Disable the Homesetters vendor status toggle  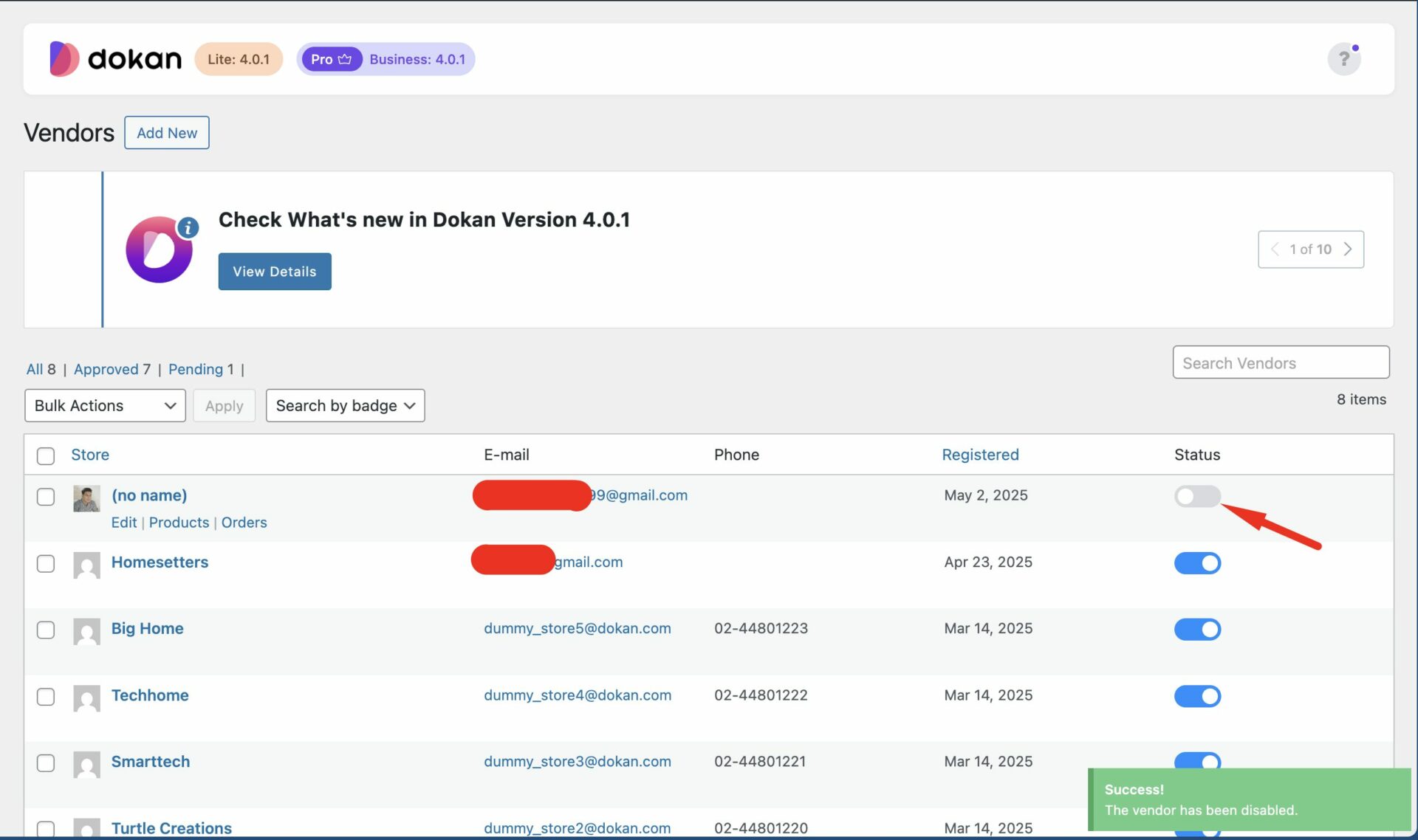point(1197,563)
